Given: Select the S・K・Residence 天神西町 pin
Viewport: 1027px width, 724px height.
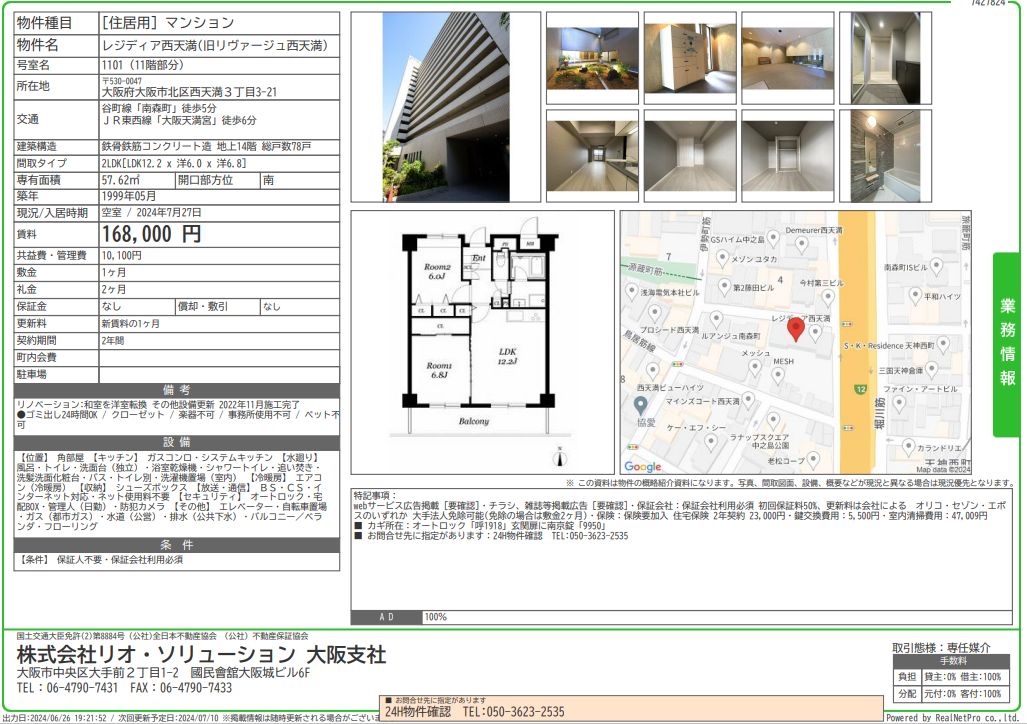Looking at the screenshot, I should coord(943,344).
